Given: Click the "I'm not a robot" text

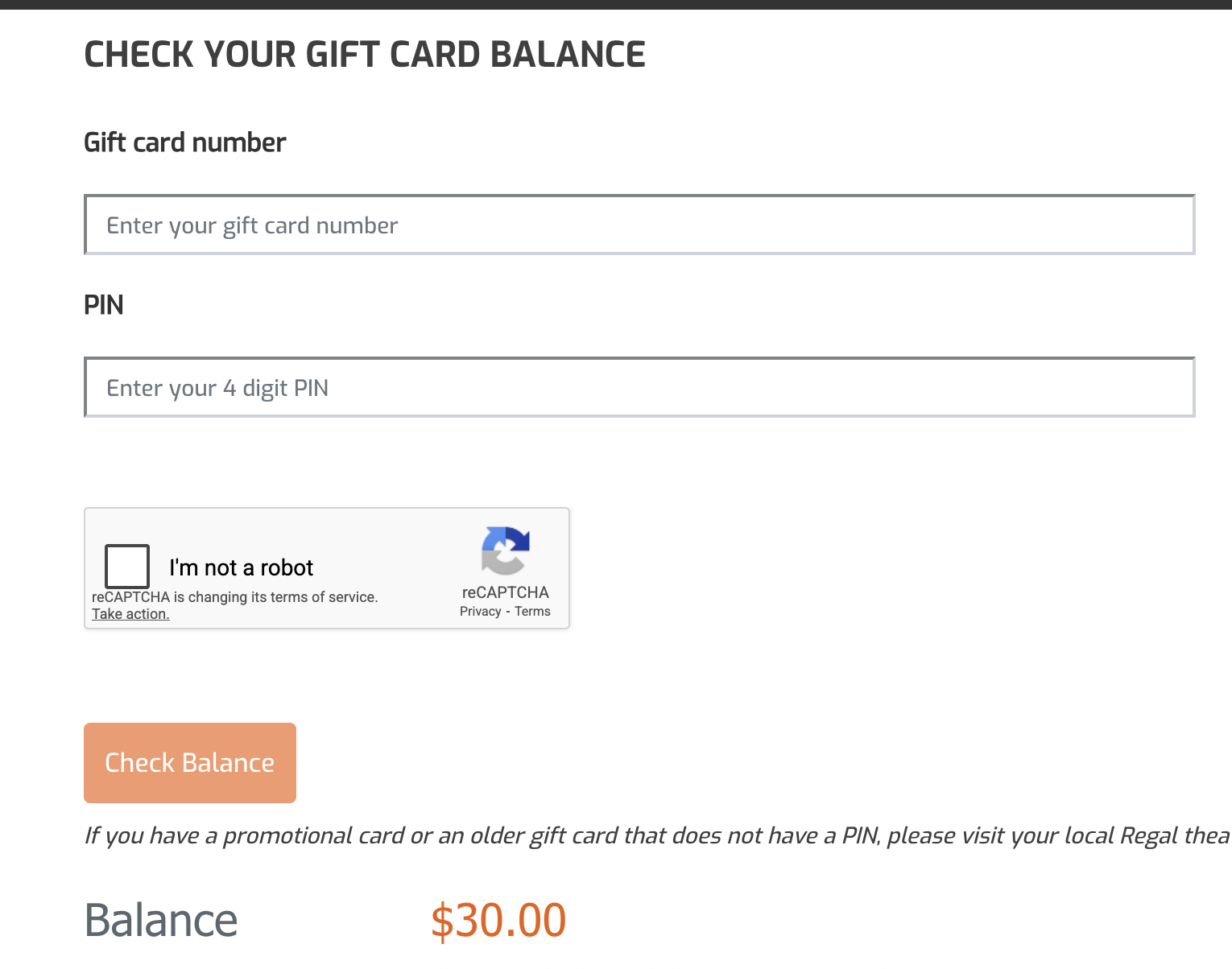Looking at the screenshot, I should (x=241, y=567).
